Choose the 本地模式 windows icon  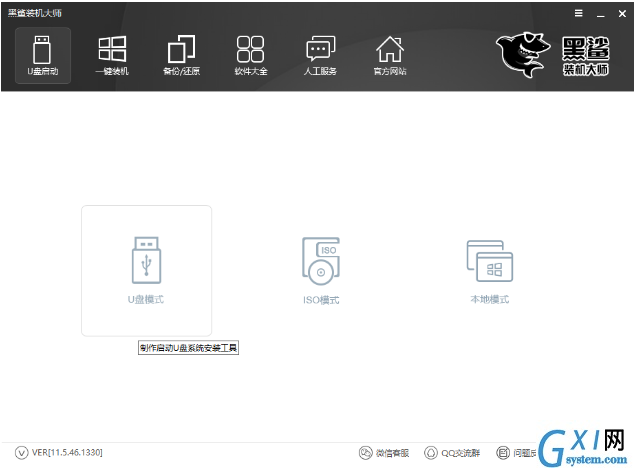(490, 261)
